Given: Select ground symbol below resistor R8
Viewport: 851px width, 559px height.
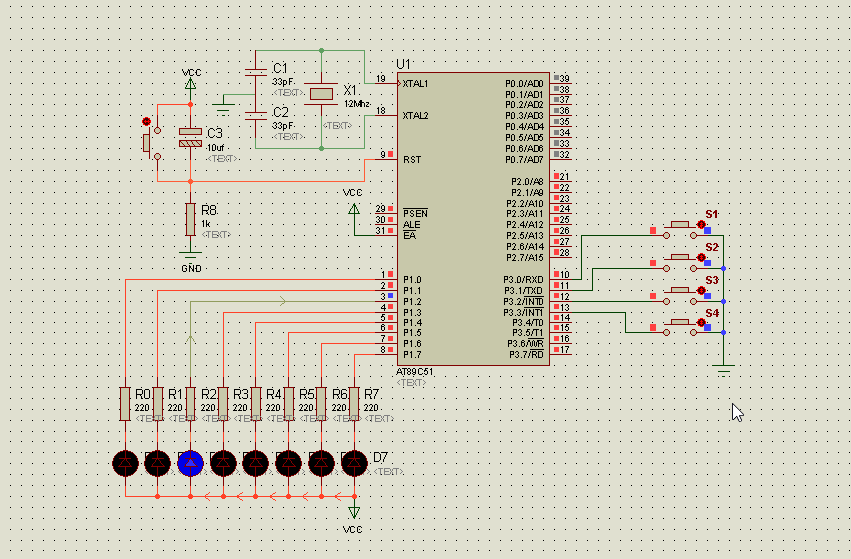Looking at the screenshot, I should tap(190, 255).
